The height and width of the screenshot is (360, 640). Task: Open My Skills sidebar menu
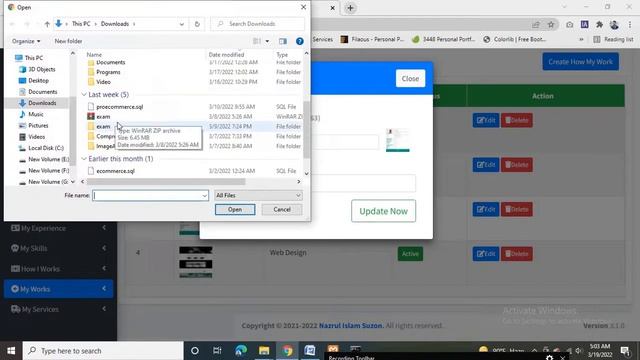coord(58,248)
